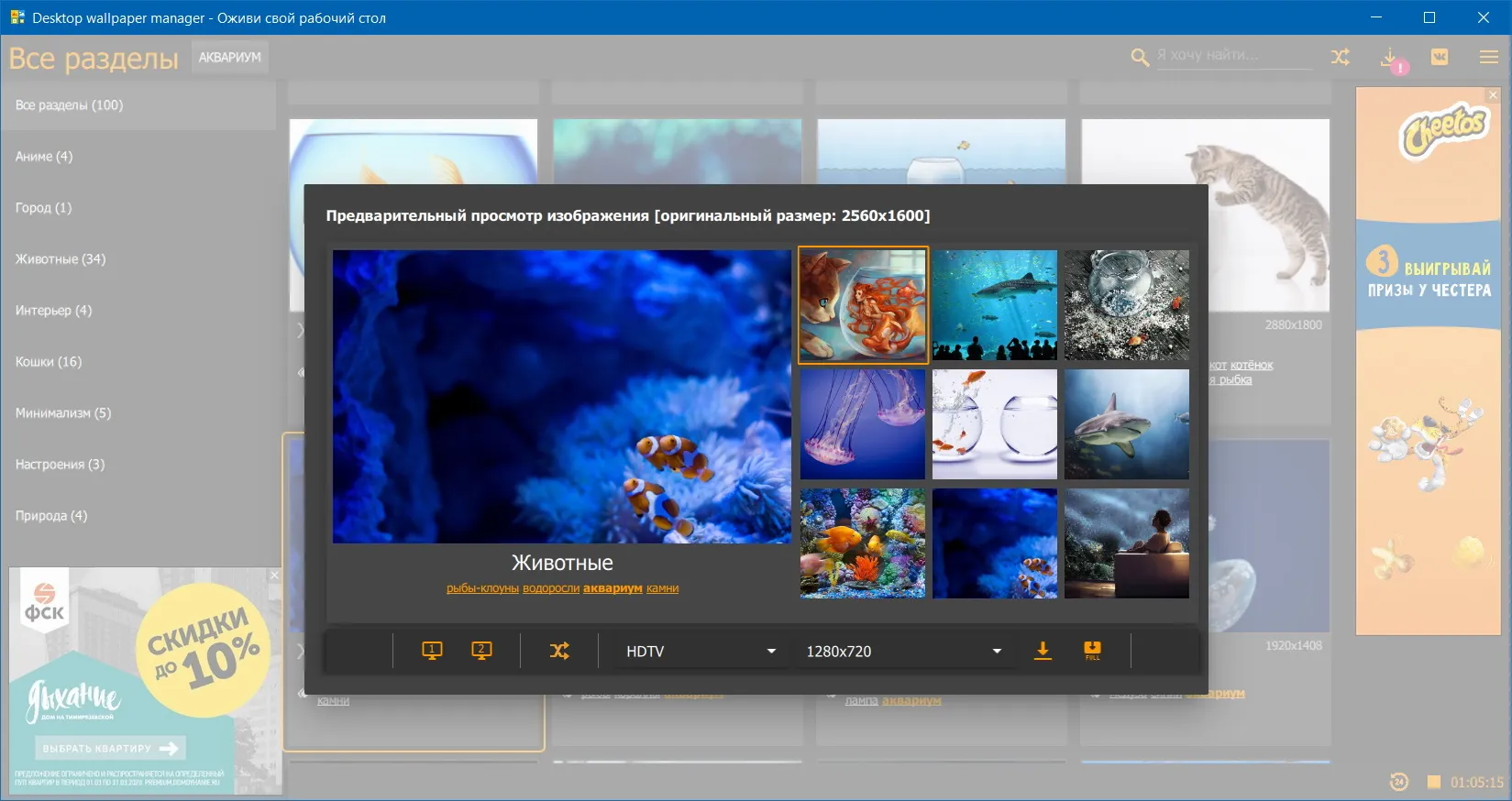This screenshot has width=1512, height=801.
Task: Click random shuffle icon in top header
Action: (1340, 57)
